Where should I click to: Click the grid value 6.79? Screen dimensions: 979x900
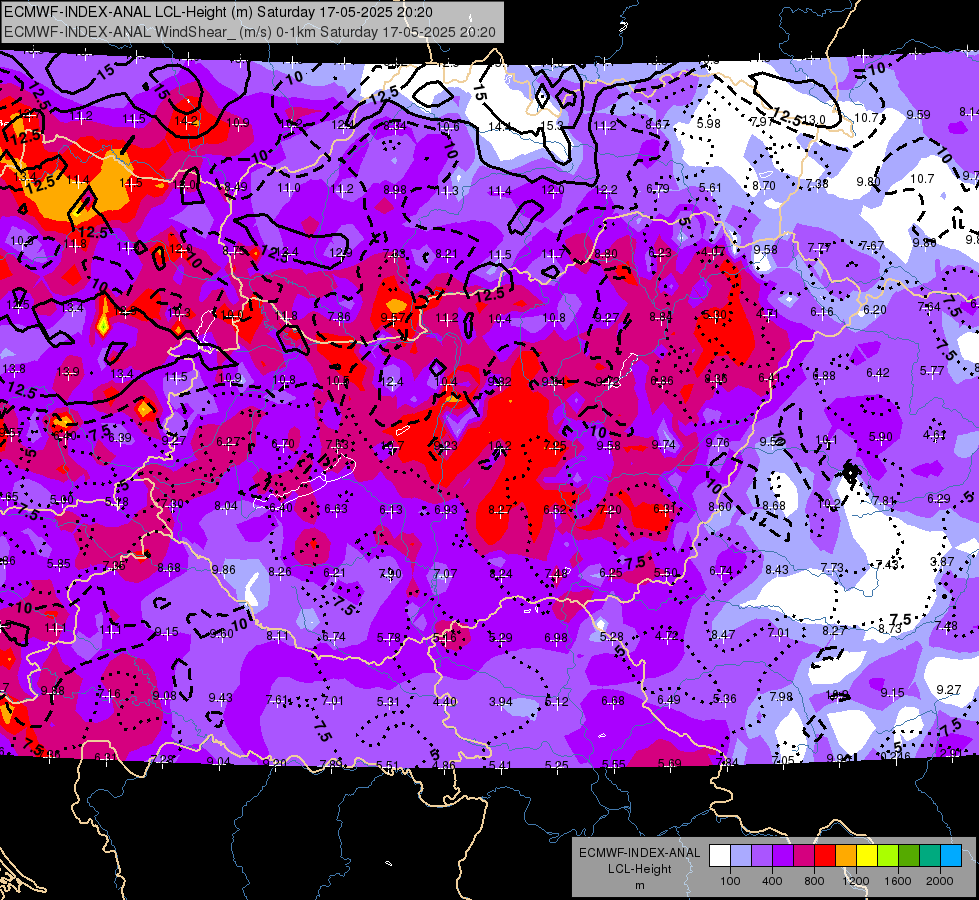click(x=658, y=189)
